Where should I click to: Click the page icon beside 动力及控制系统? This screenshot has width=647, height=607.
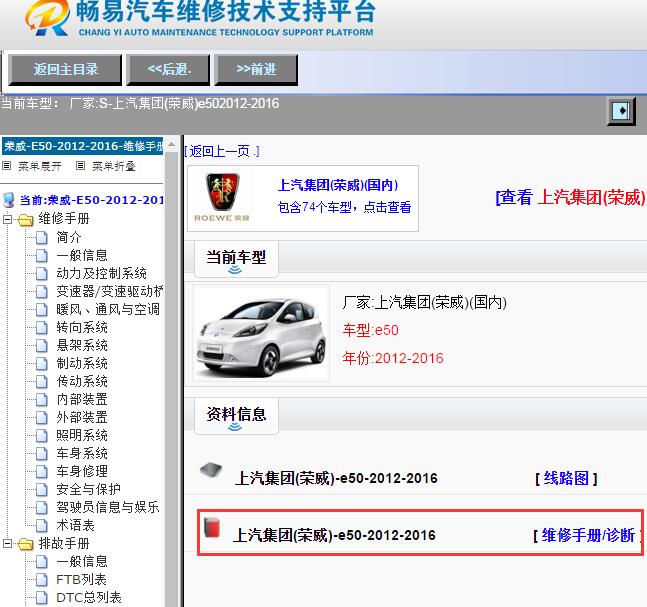pyautogui.click(x=42, y=274)
